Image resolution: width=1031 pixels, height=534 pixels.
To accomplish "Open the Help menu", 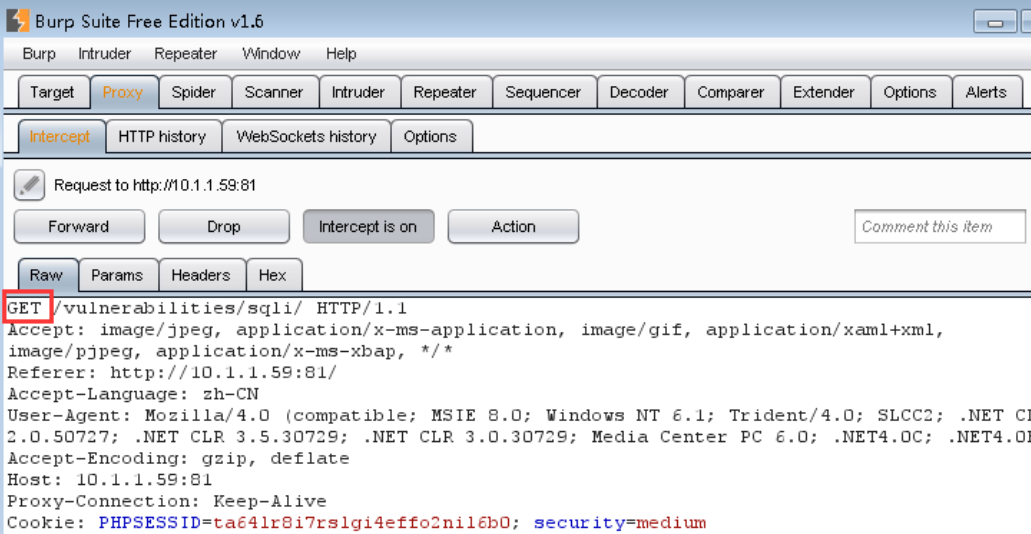I will click(341, 54).
